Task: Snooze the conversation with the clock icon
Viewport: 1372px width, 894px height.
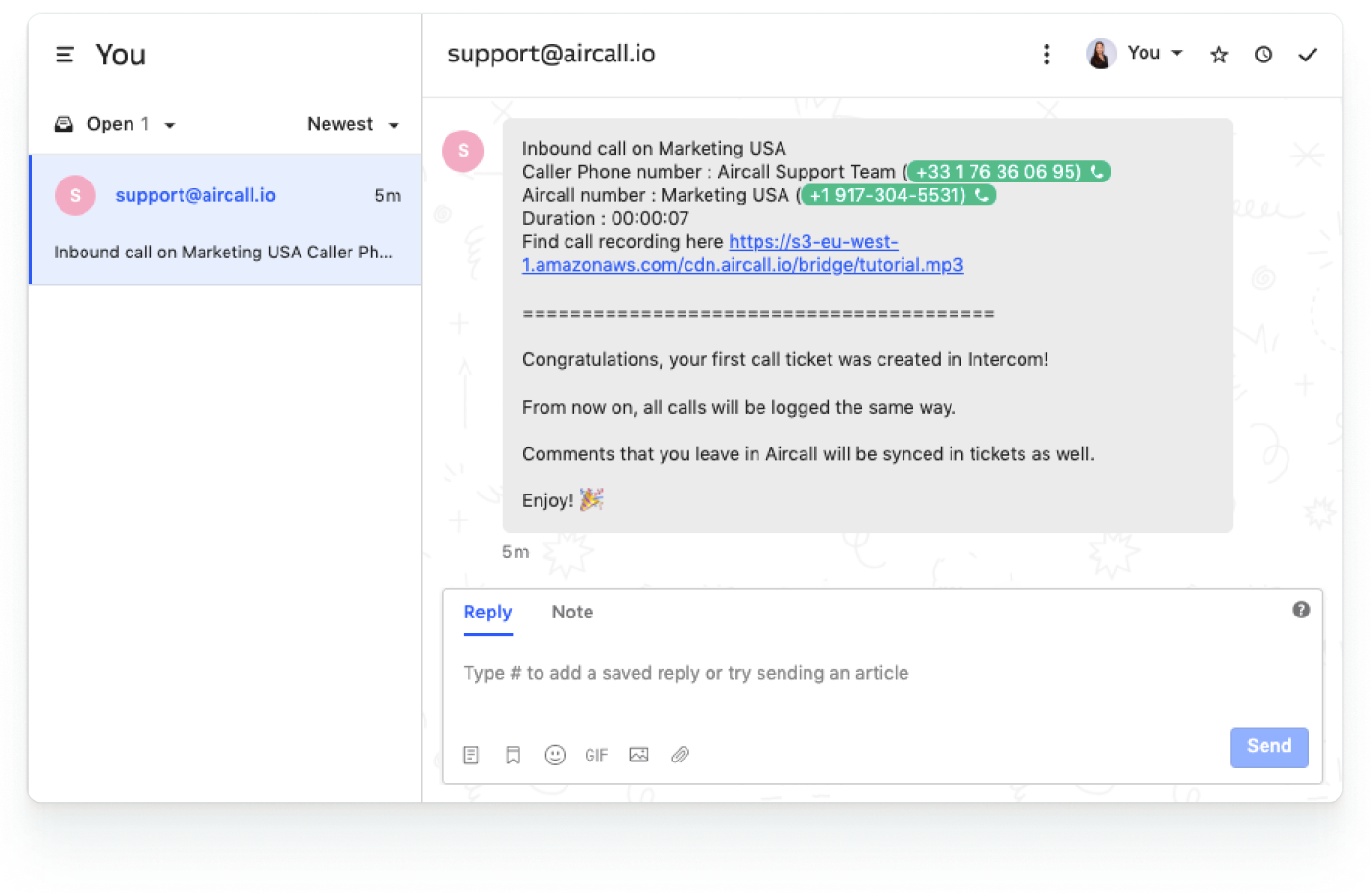Action: tap(1264, 55)
